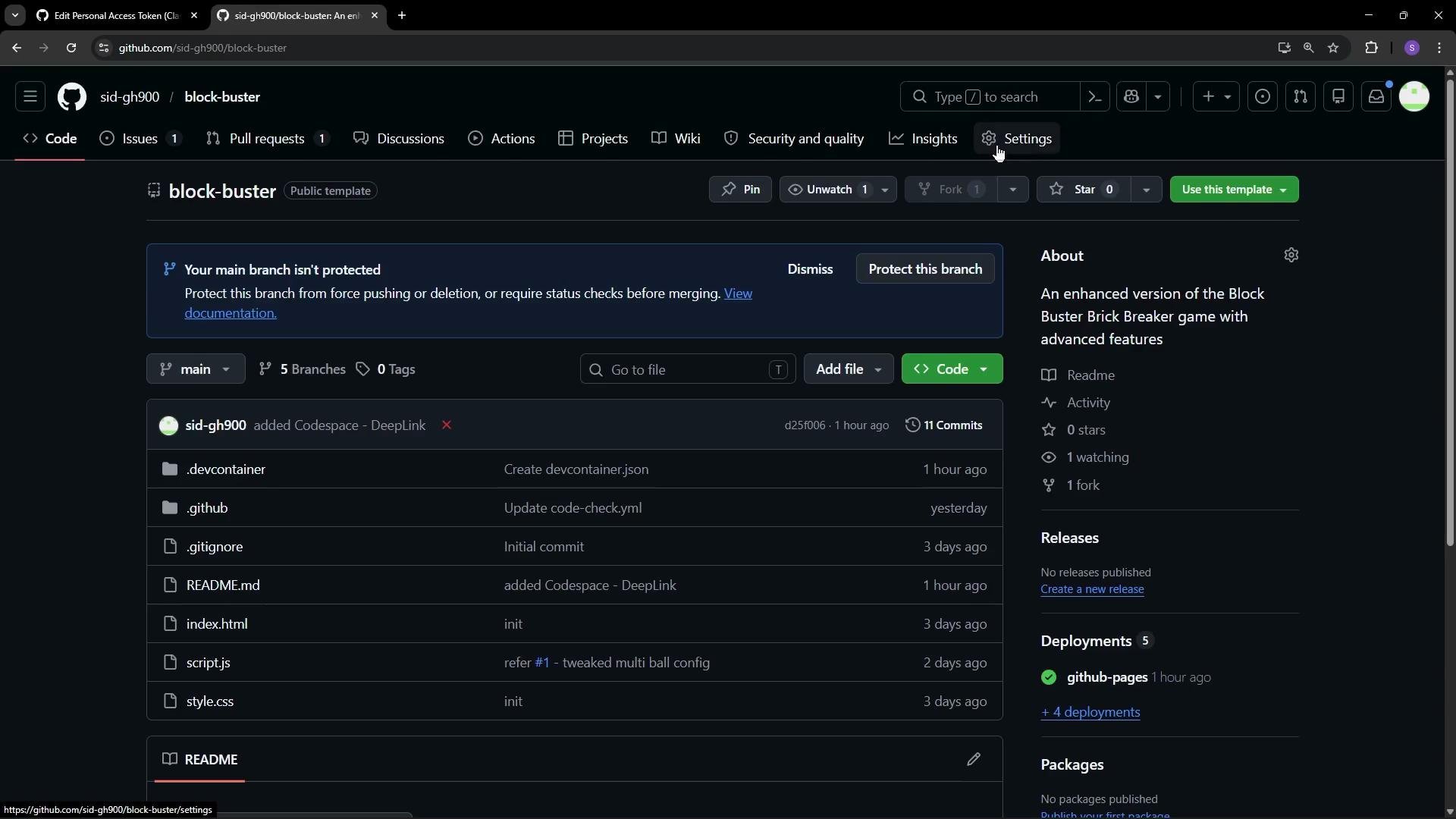Open the notifications inbox icon

[x=1376, y=97]
